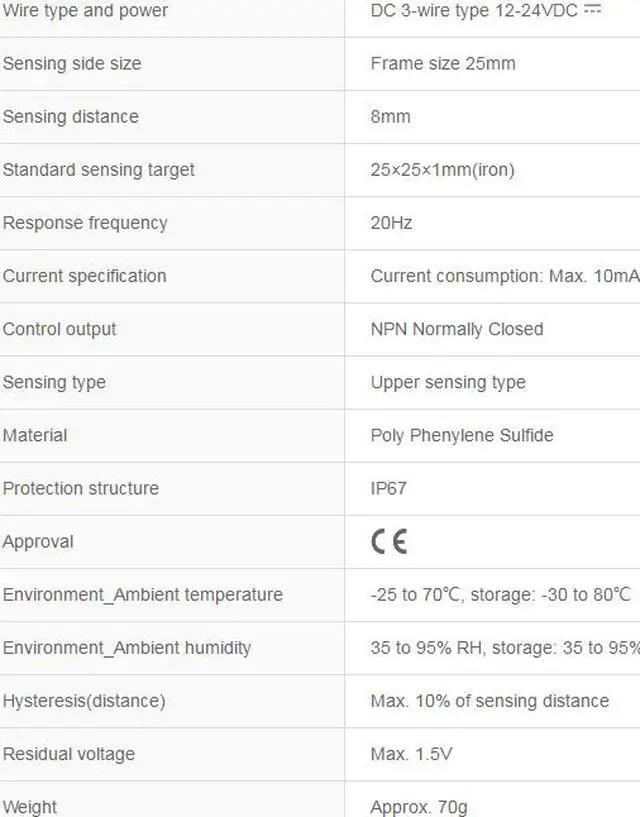Select the 'Approx. 70g' weight value

pyautogui.click(x=418, y=806)
